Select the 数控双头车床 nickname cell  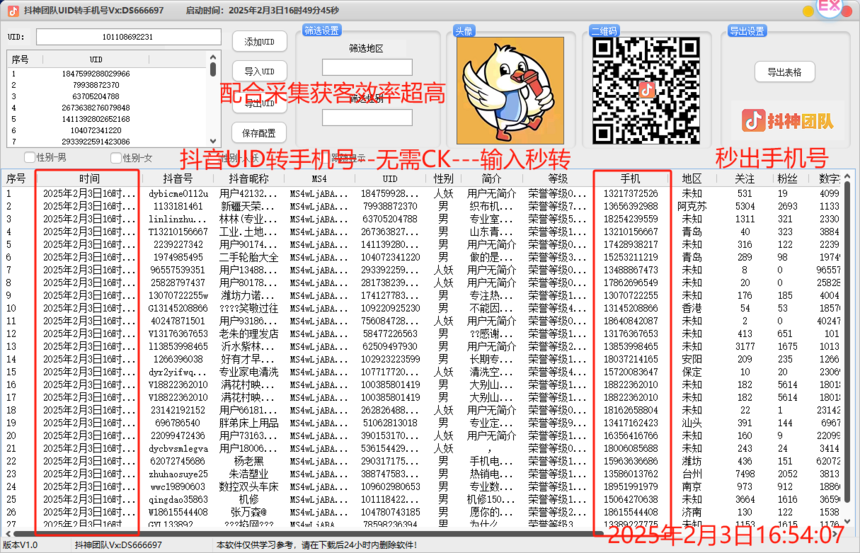(249, 487)
